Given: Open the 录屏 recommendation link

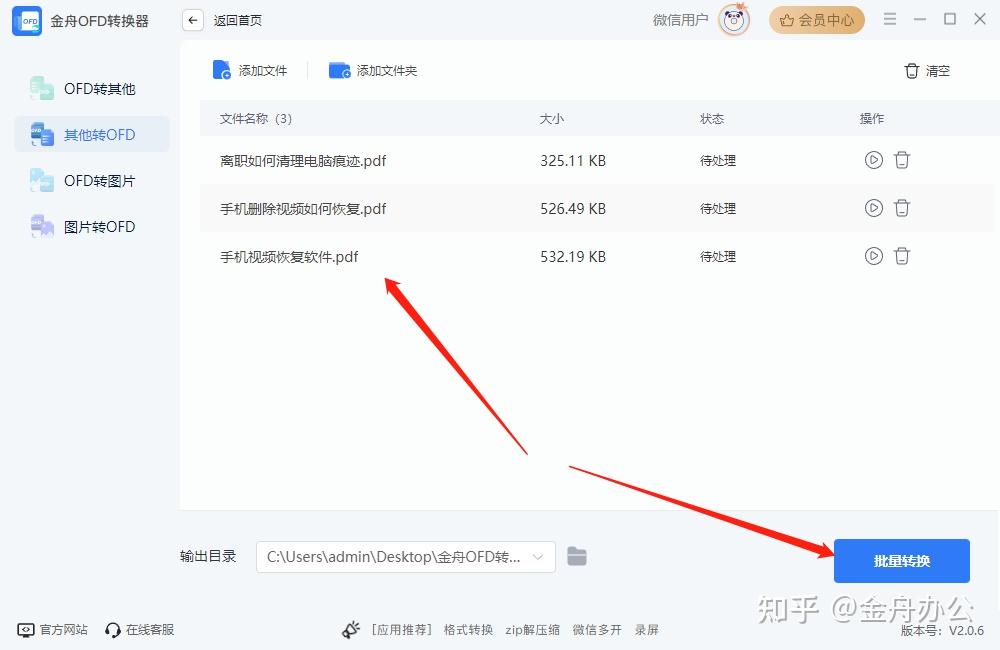Looking at the screenshot, I should pyautogui.click(x=647, y=630).
